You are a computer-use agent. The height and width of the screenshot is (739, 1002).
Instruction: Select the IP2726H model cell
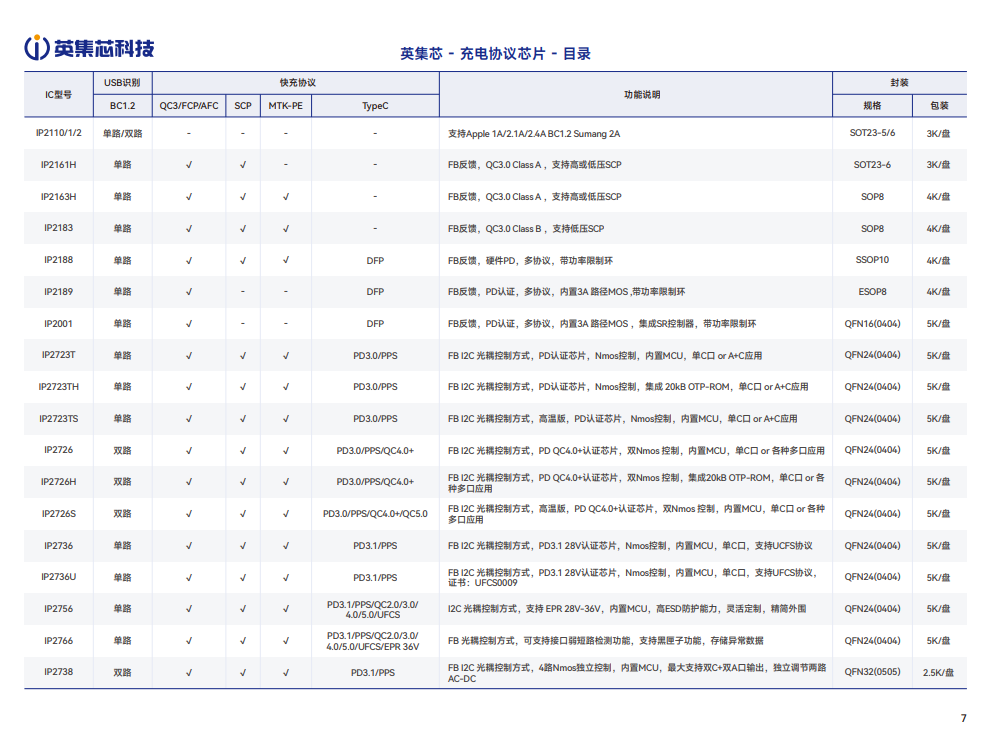tap(58, 482)
